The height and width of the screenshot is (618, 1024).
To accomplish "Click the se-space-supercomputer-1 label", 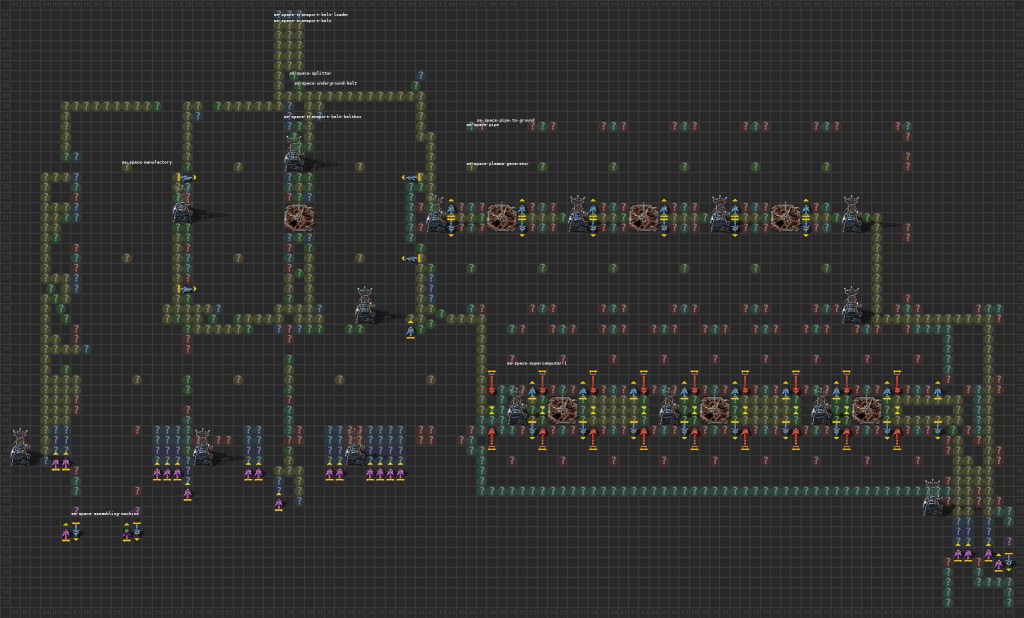I will (x=537, y=363).
